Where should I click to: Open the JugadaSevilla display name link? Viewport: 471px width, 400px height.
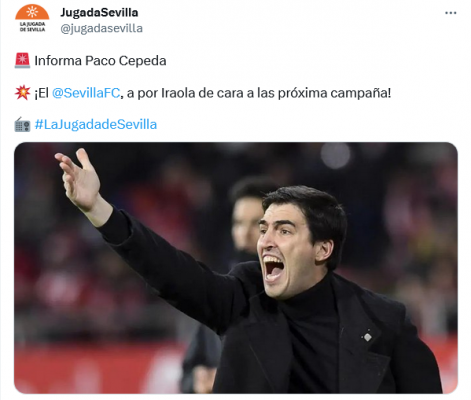click(99, 13)
